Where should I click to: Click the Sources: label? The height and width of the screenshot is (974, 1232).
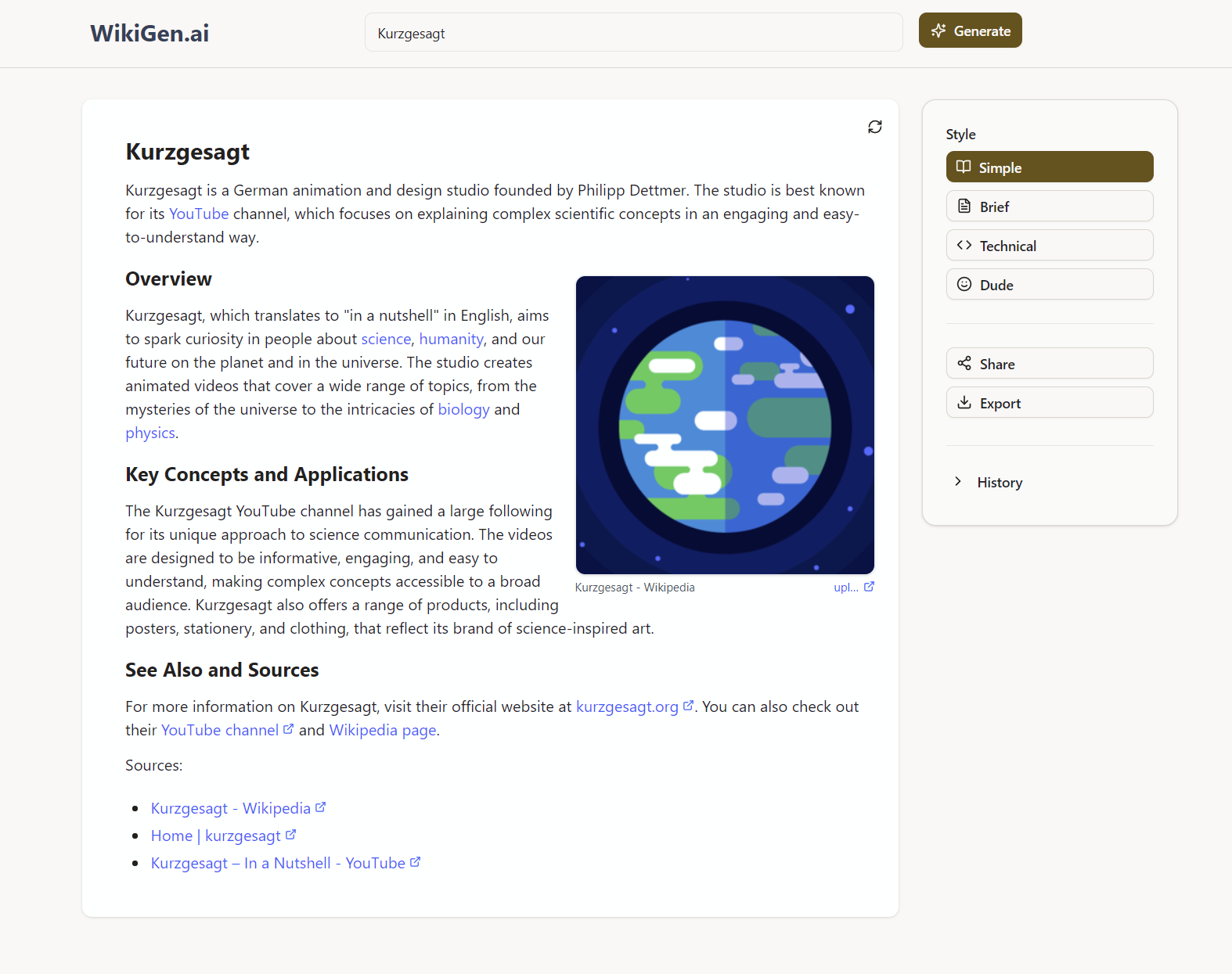154,765
